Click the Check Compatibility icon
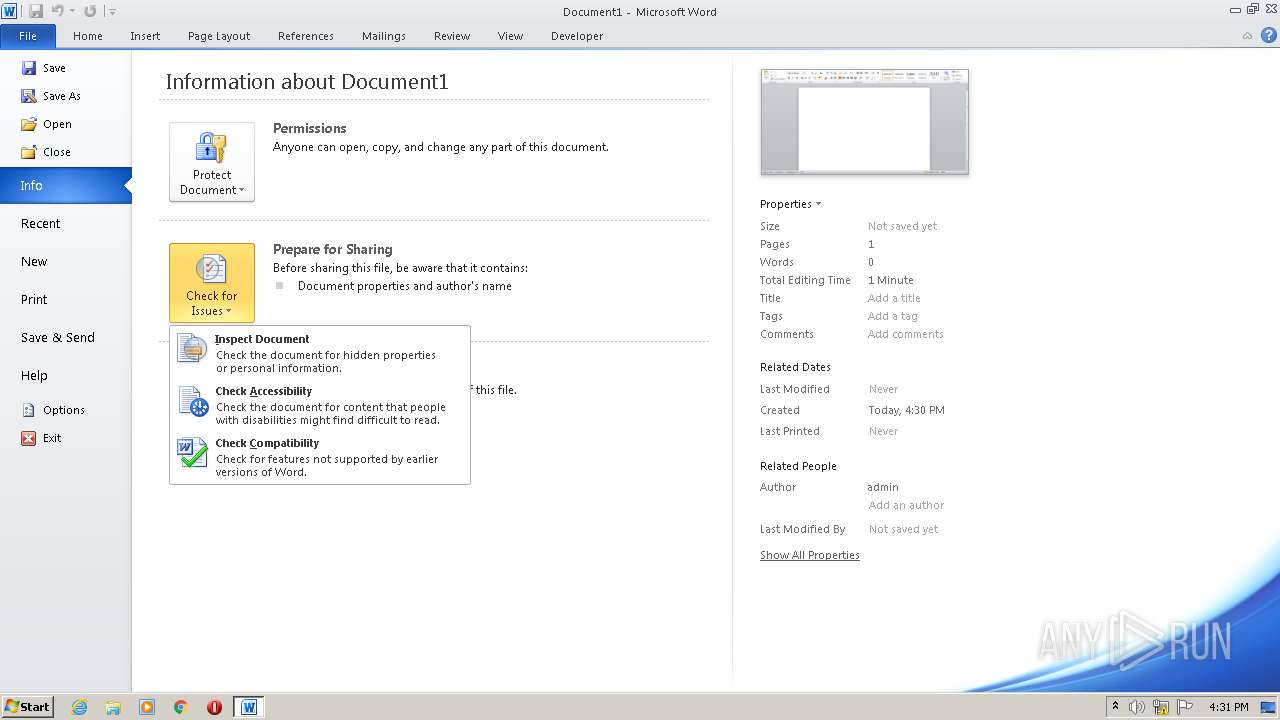 (192, 453)
